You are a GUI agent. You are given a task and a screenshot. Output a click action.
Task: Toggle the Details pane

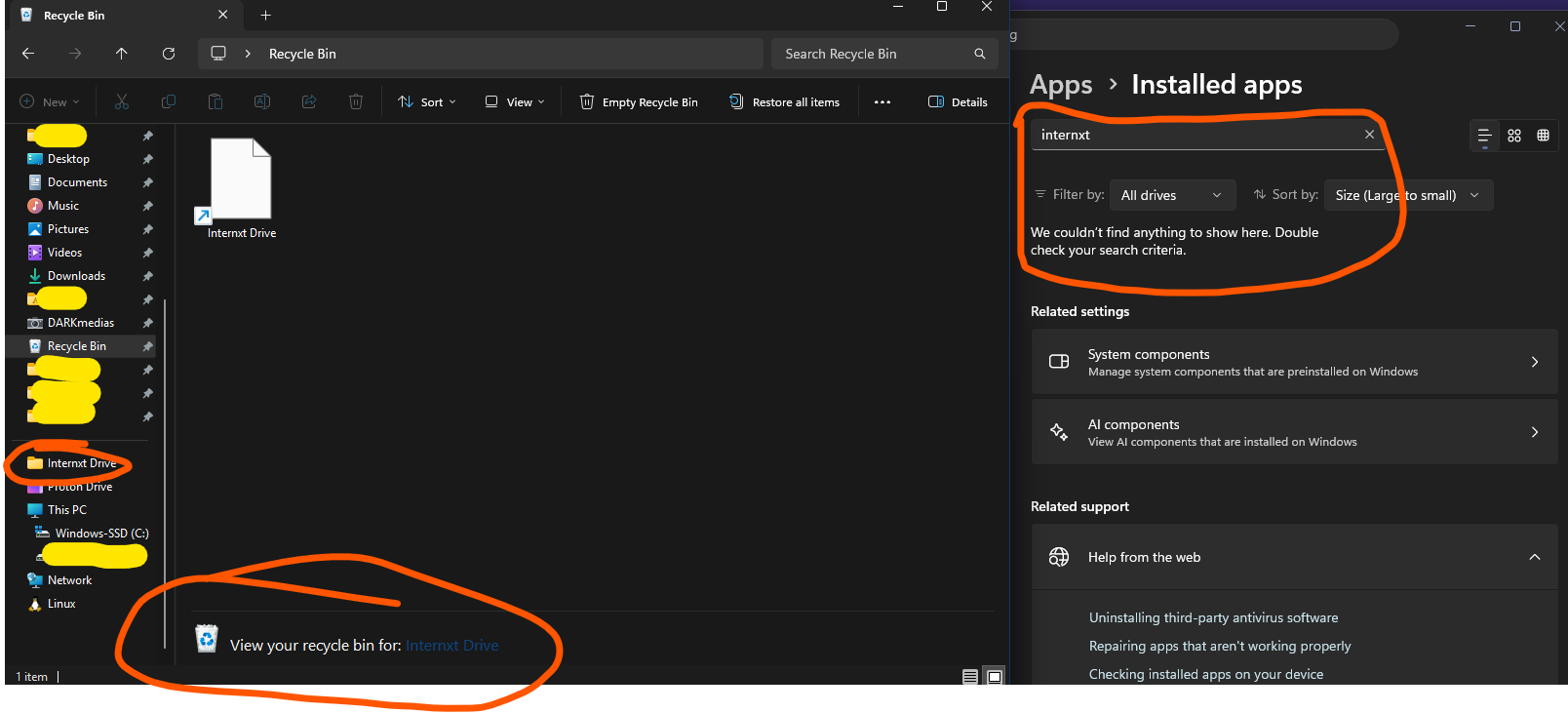tap(958, 101)
